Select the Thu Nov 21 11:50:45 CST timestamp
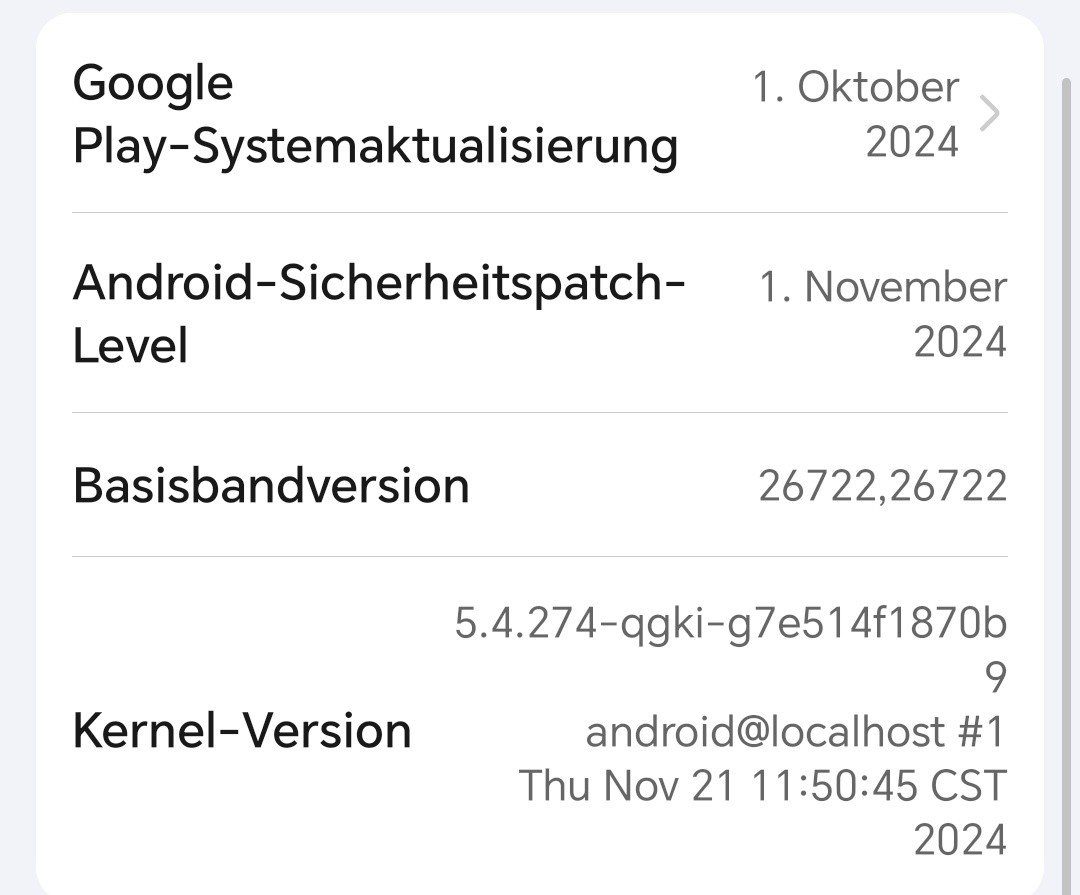Screen dimensions: 1080x895 click(x=762, y=786)
